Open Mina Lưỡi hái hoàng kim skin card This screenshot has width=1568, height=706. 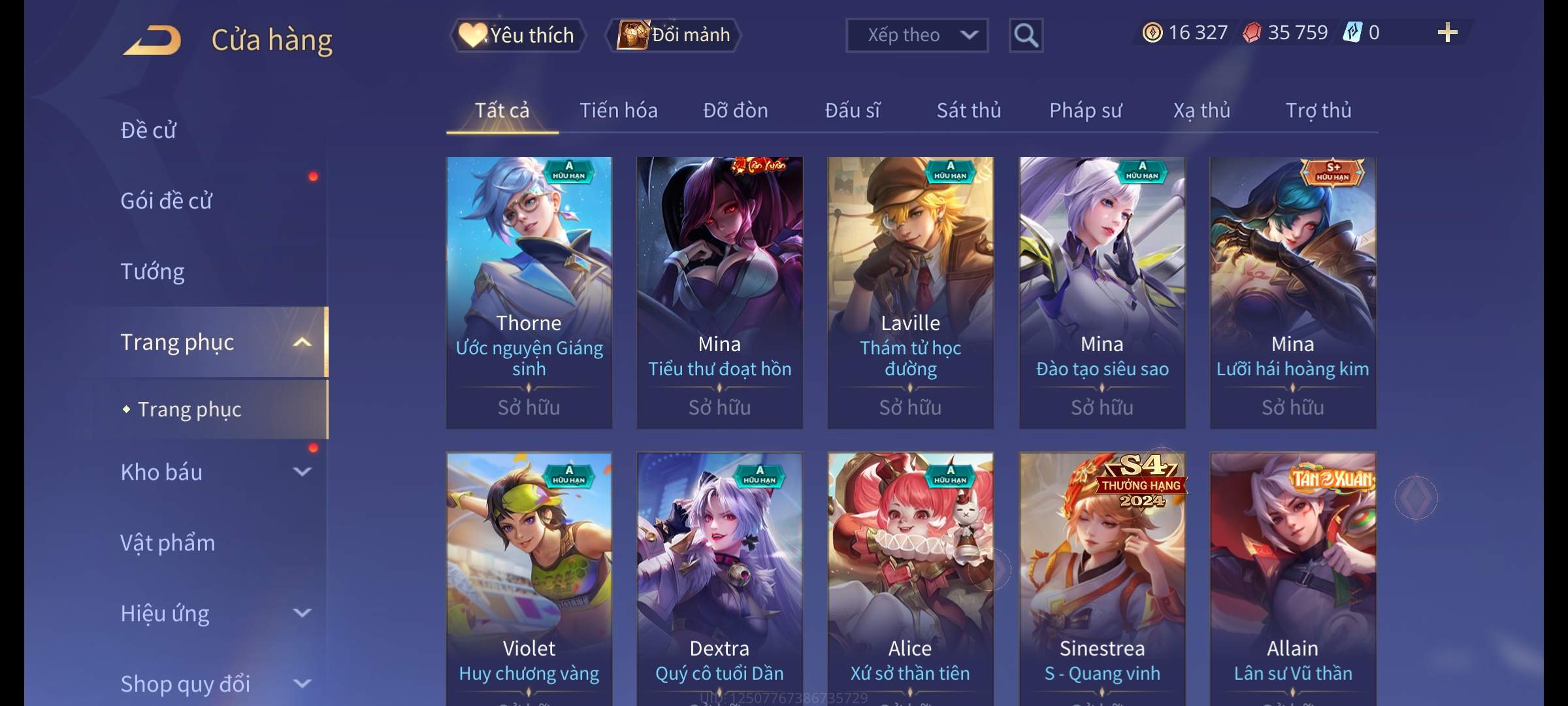coord(1293,293)
